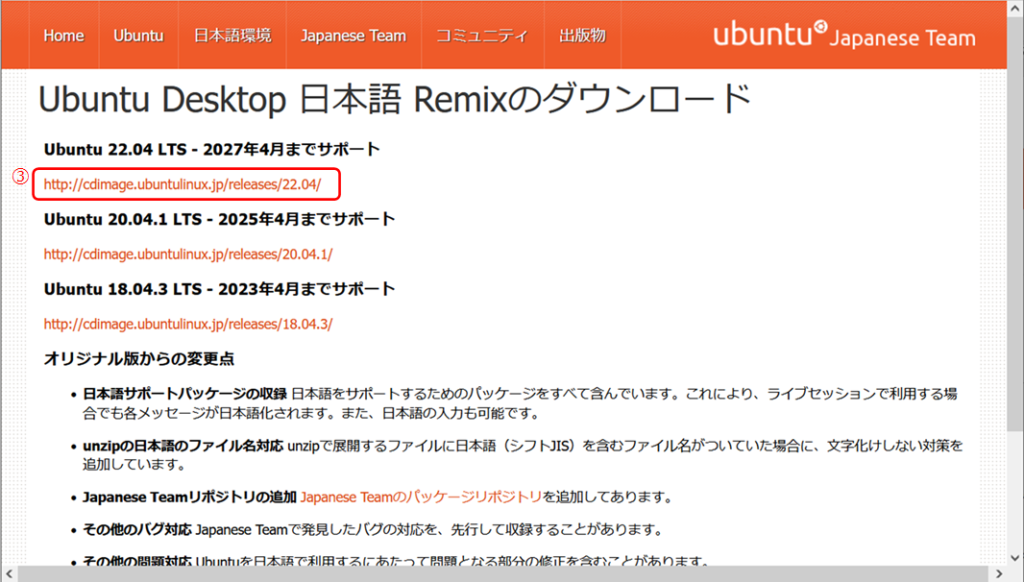Viewport: 1024px width, 582px height.
Task: Open the Japanese Teamのパッケージリポジトリ link
Action: [421, 497]
